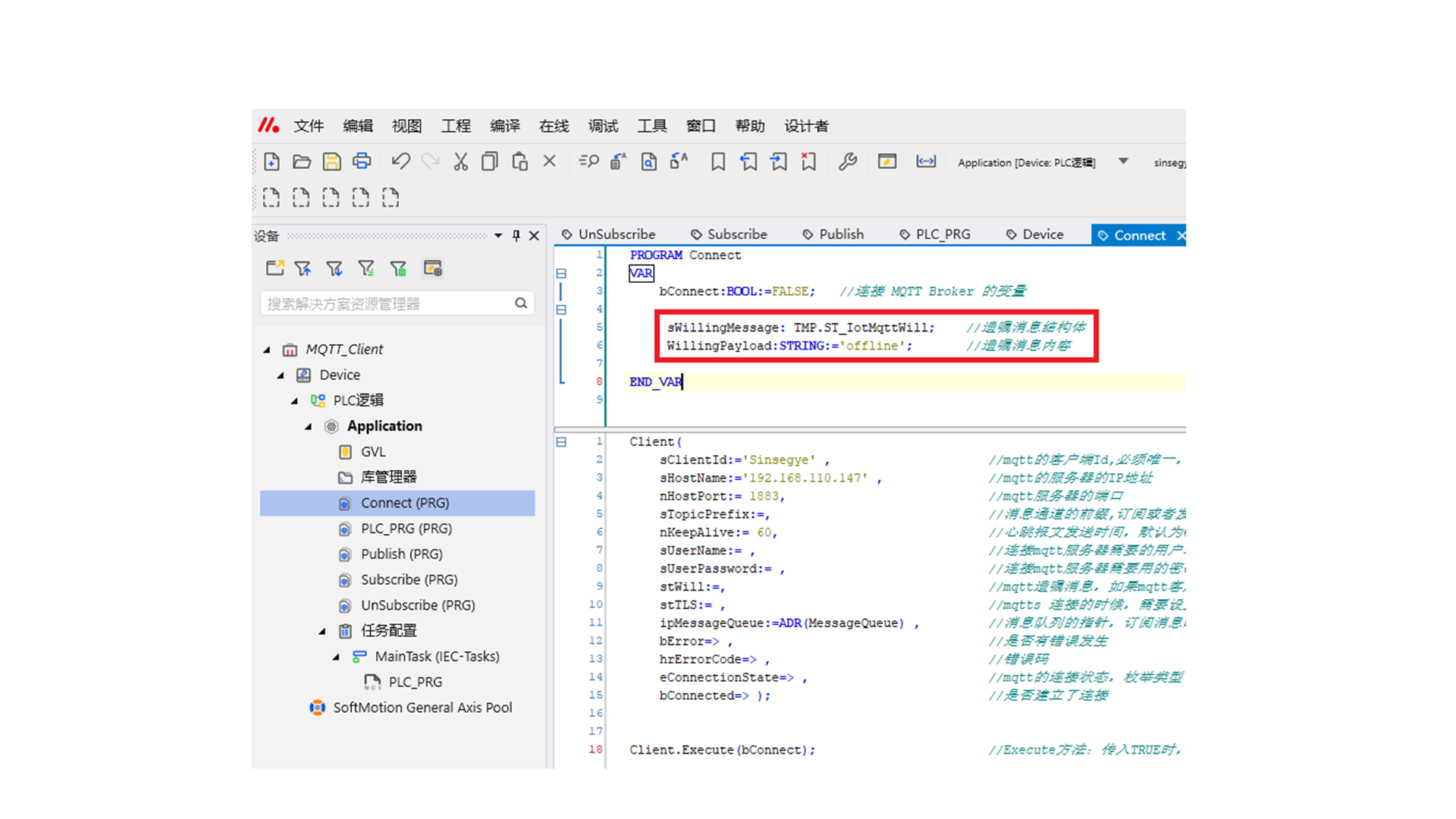Undo the last edit
The width and height of the screenshot is (1456, 819).
point(400,162)
